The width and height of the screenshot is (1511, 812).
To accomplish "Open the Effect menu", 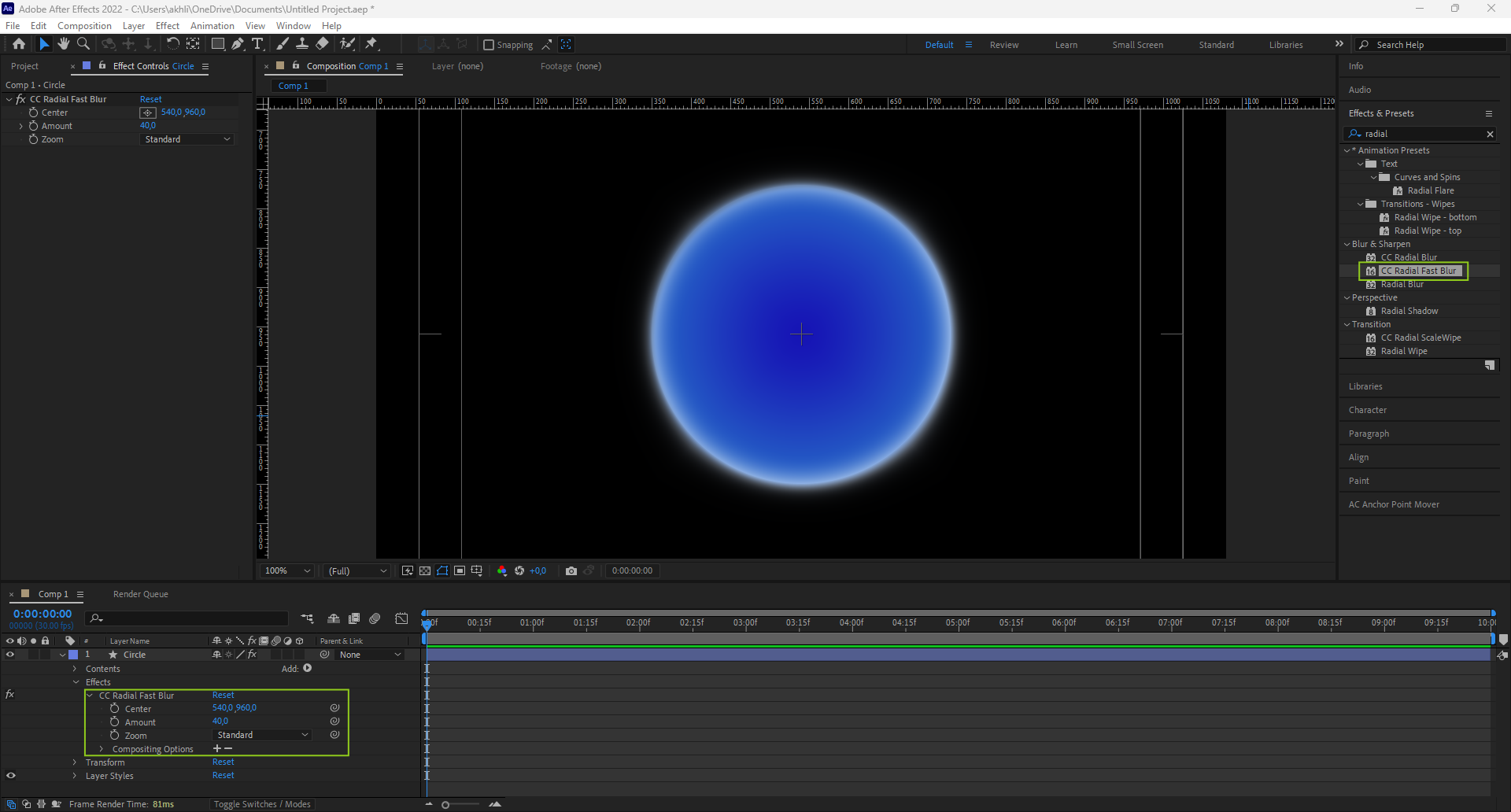I will pos(168,26).
